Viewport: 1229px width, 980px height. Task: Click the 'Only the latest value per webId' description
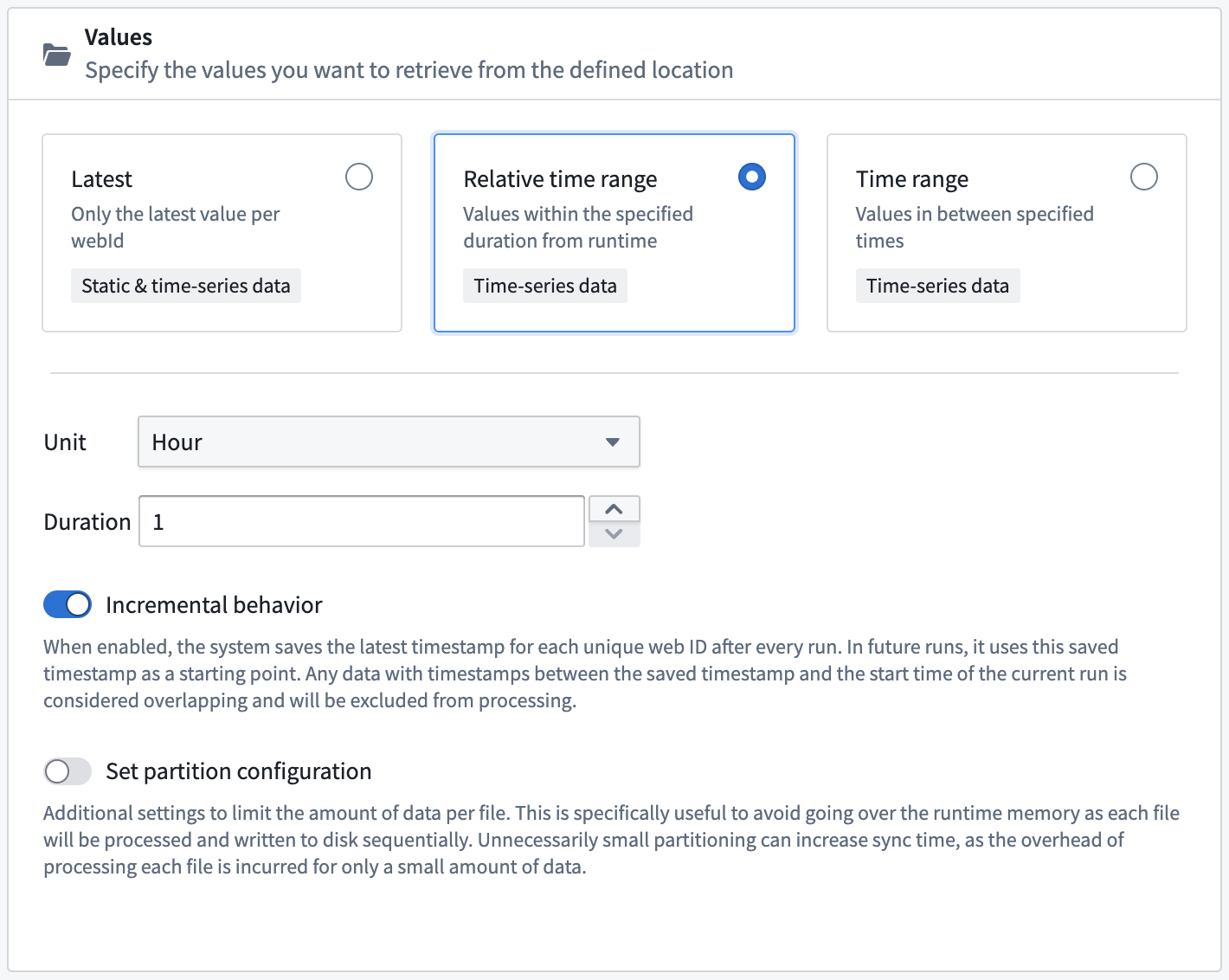point(176,227)
